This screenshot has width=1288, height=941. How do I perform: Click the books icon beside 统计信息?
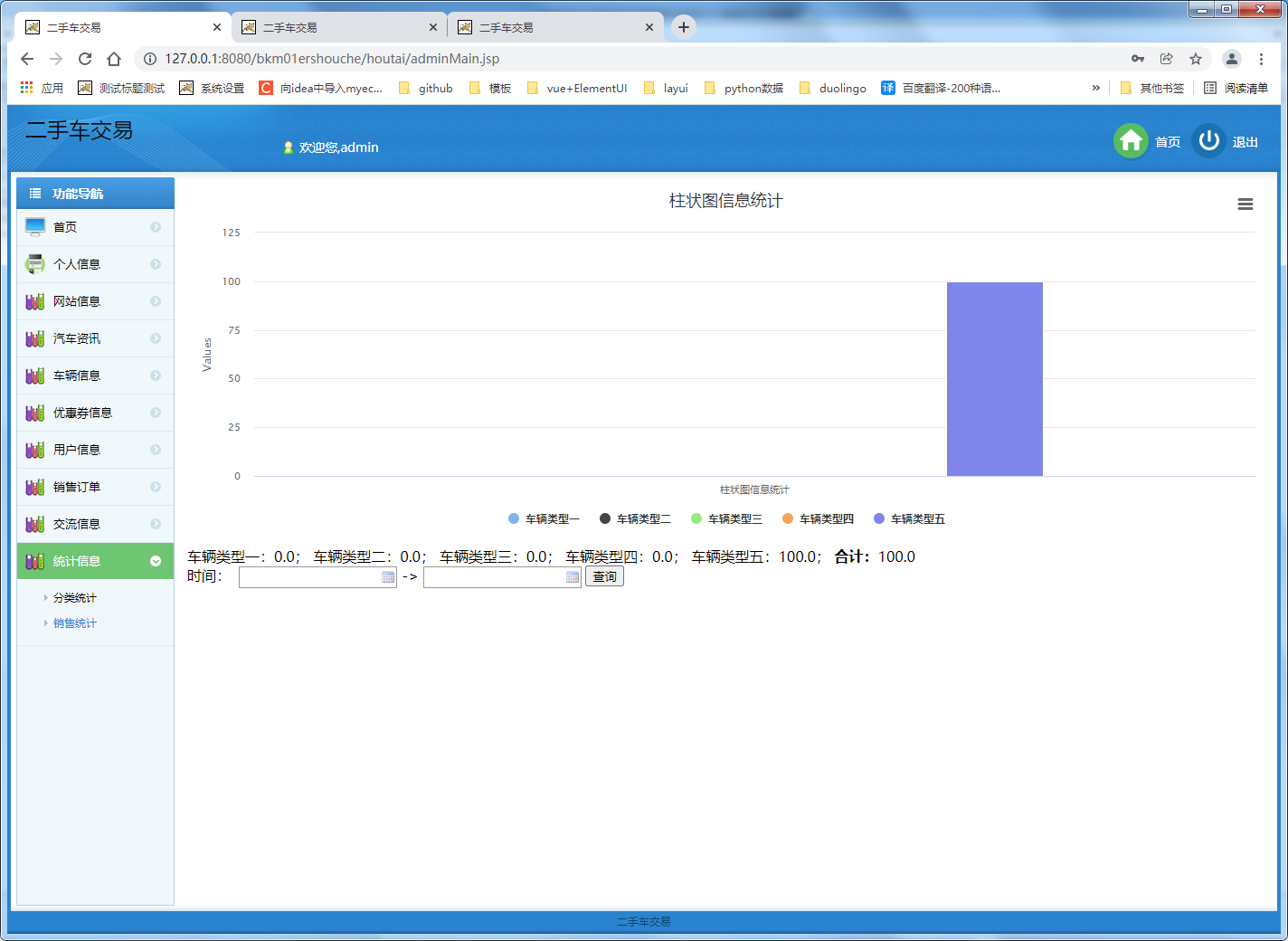tap(35, 561)
